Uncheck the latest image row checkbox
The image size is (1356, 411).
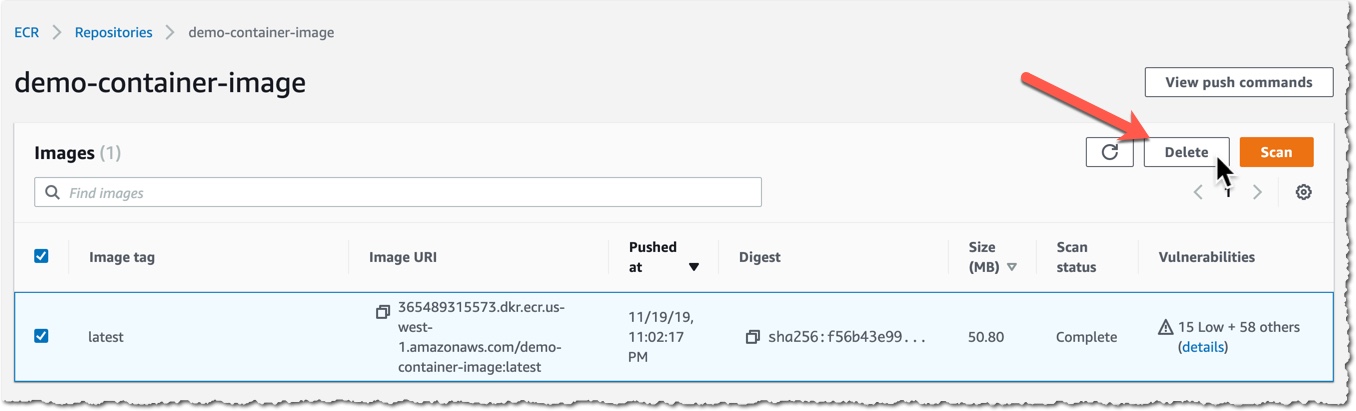click(x=41, y=336)
